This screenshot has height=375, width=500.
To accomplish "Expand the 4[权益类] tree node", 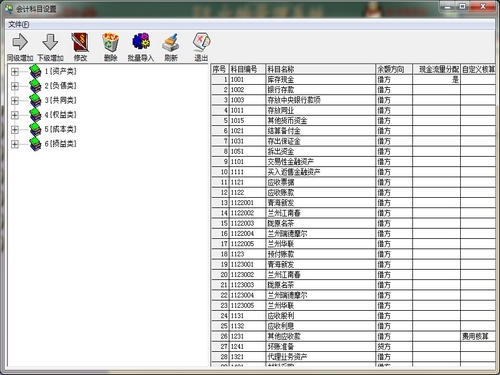I will [15, 115].
